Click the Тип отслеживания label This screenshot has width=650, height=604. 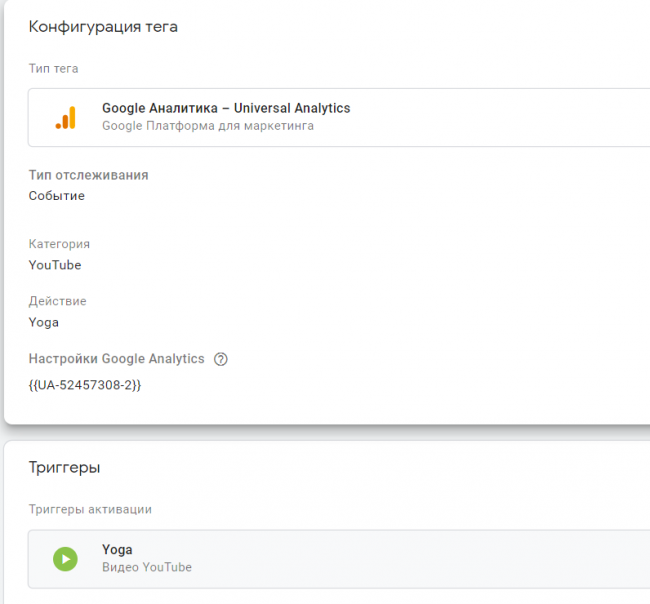88,175
